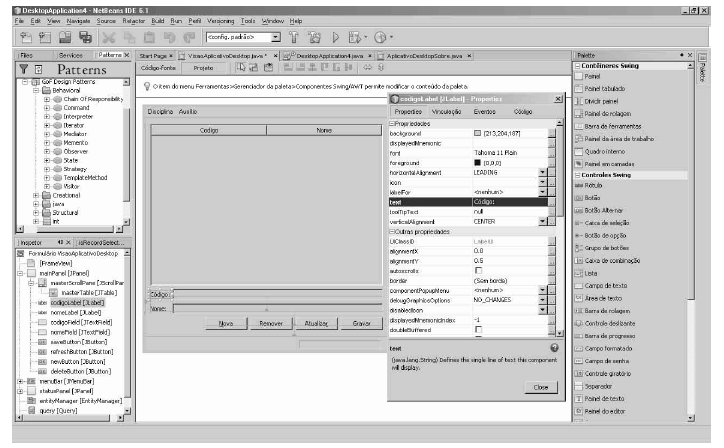Image resolution: width=724 pixels, height=448 pixels.
Task: Click the background color swatch
Action: [478, 133]
